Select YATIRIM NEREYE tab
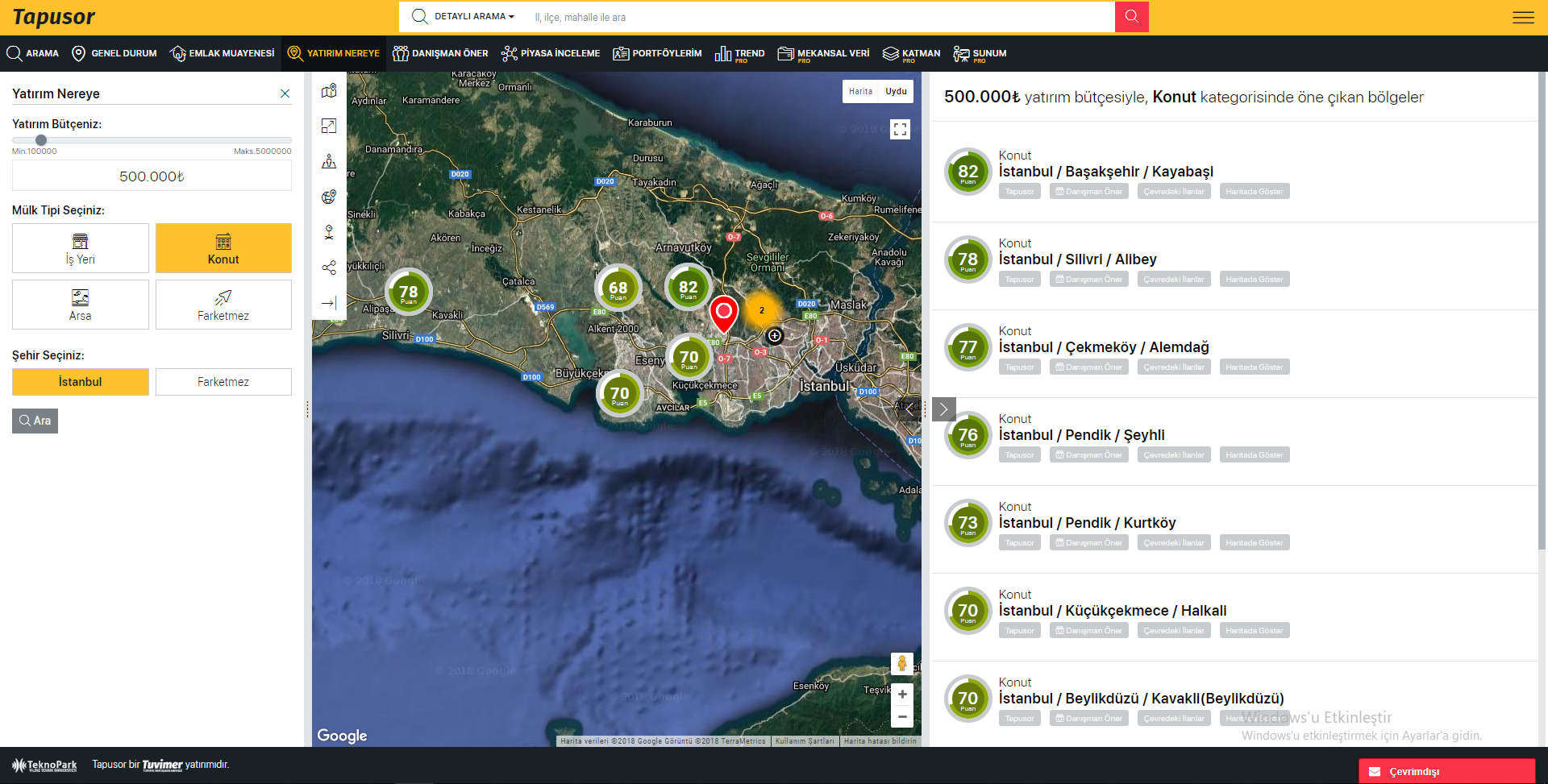Image resolution: width=1548 pixels, height=784 pixels. coord(334,53)
